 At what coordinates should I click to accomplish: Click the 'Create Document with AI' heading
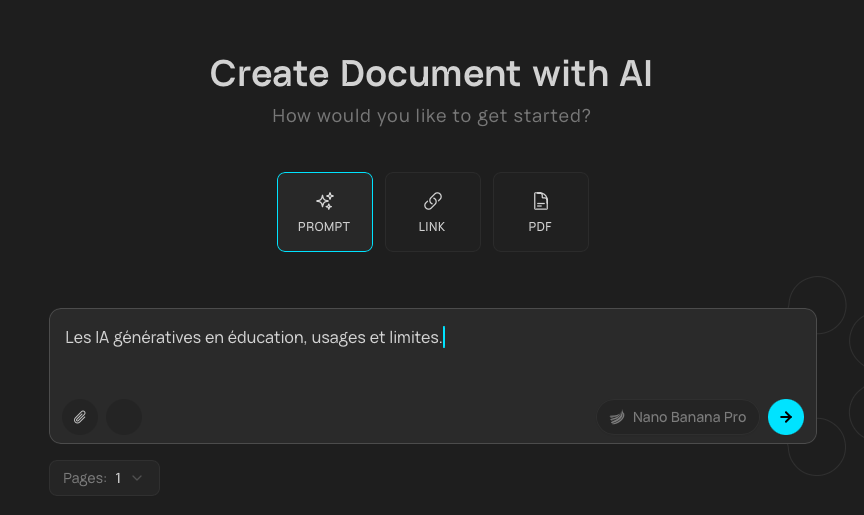point(431,74)
